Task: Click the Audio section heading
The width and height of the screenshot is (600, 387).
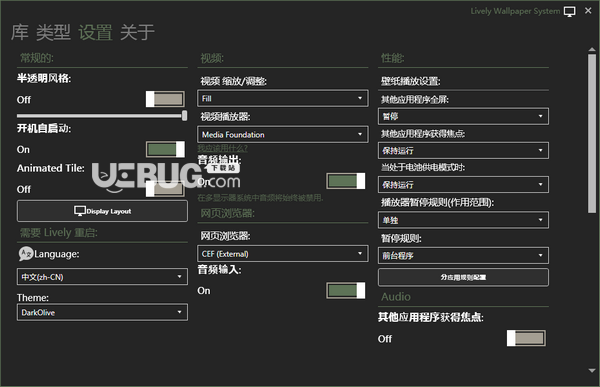Action: pyautogui.click(x=396, y=297)
